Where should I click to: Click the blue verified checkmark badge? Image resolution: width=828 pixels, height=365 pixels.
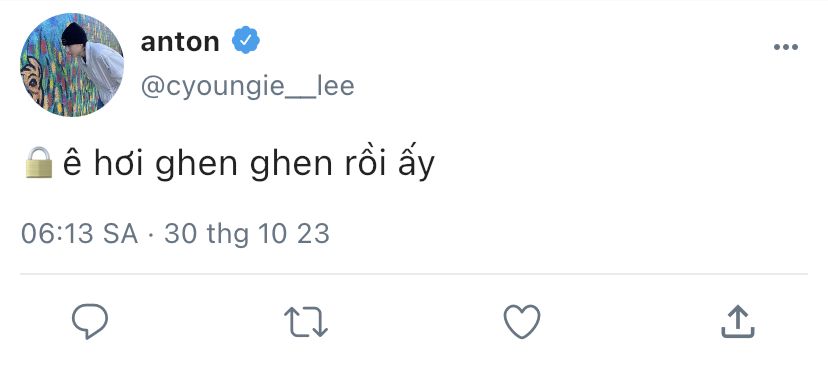pyautogui.click(x=246, y=40)
